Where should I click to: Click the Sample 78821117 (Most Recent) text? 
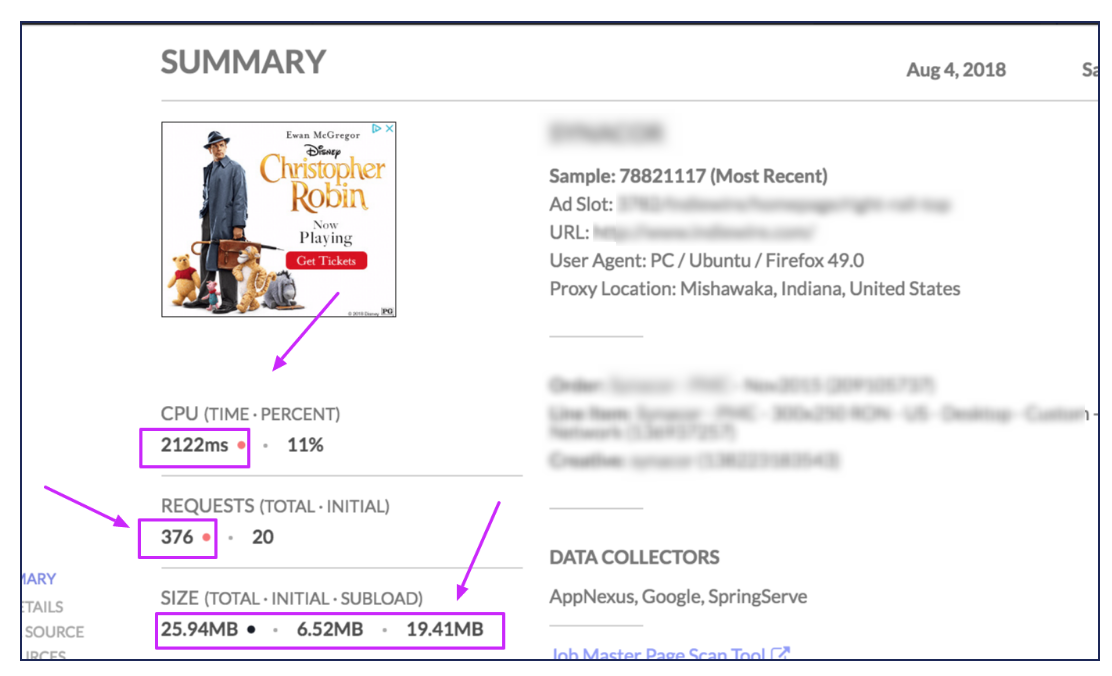688,177
